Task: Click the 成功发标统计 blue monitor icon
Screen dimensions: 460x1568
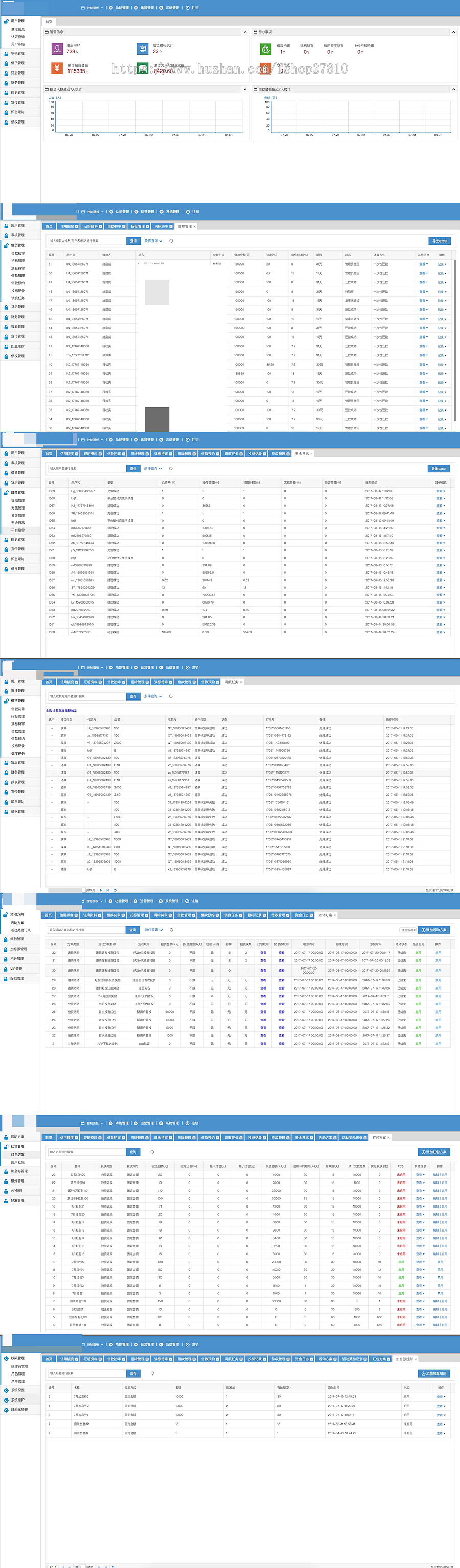Action: click(143, 49)
